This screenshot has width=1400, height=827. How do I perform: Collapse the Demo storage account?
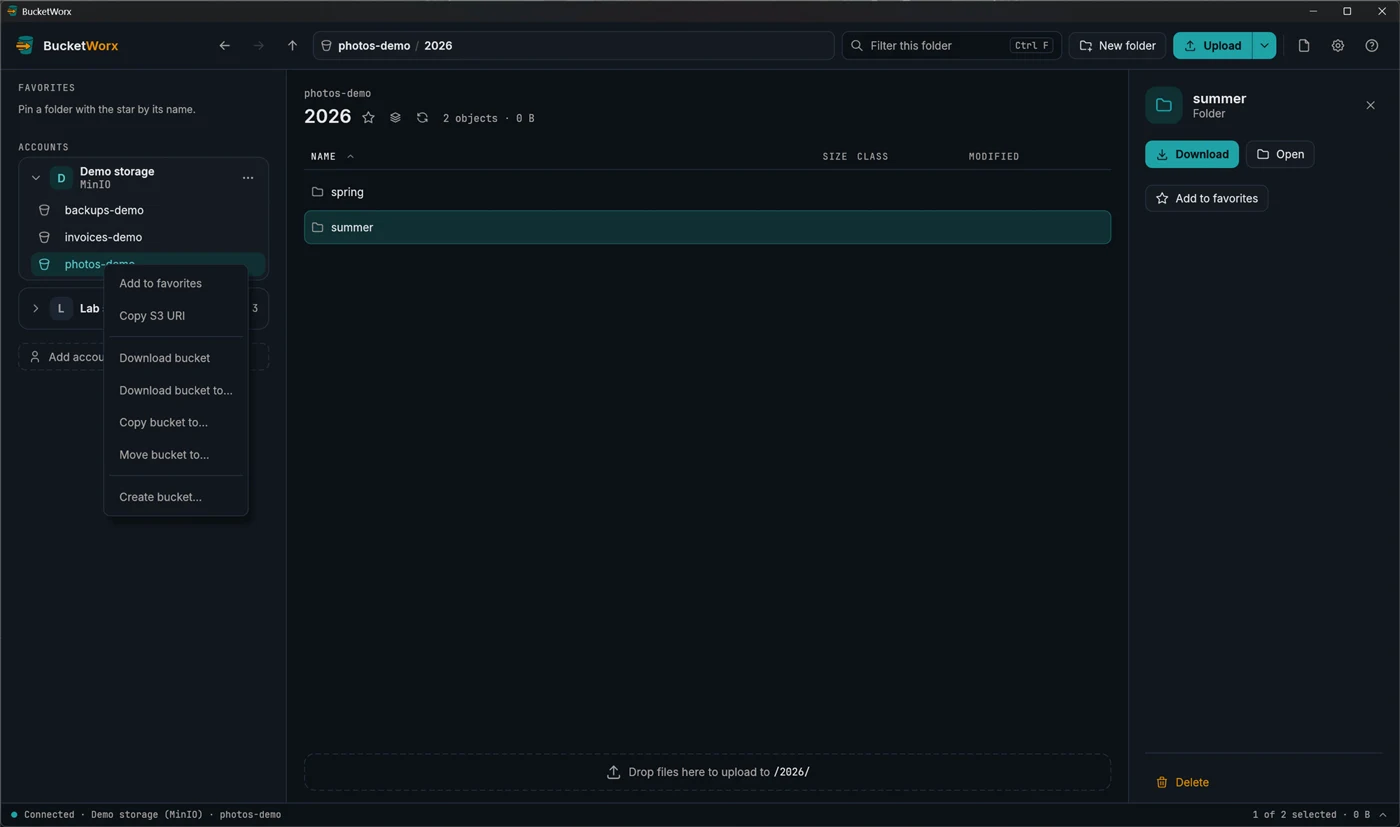pos(35,178)
